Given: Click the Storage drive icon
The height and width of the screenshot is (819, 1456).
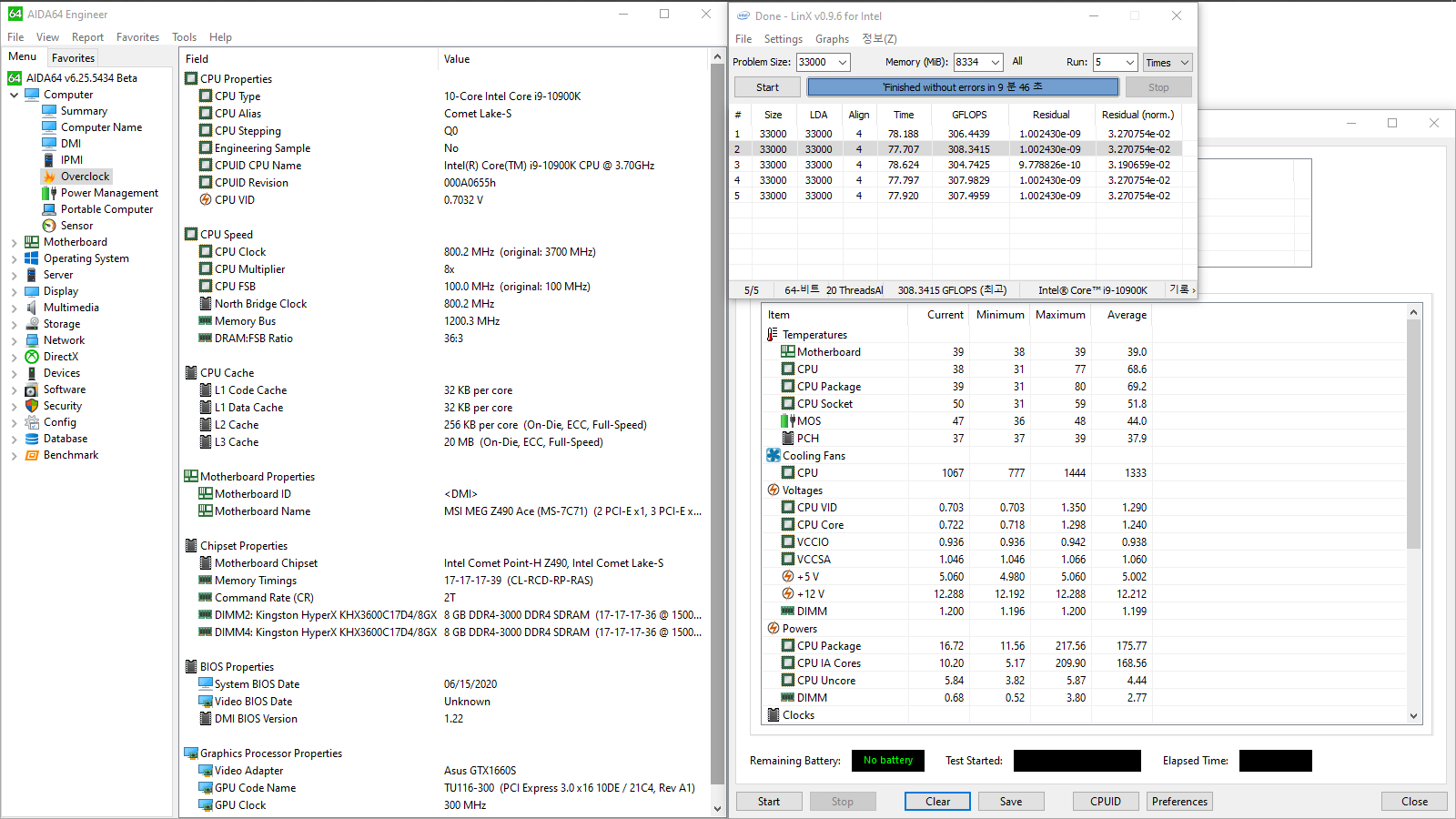Looking at the screenshot, I should coord(32,324).
